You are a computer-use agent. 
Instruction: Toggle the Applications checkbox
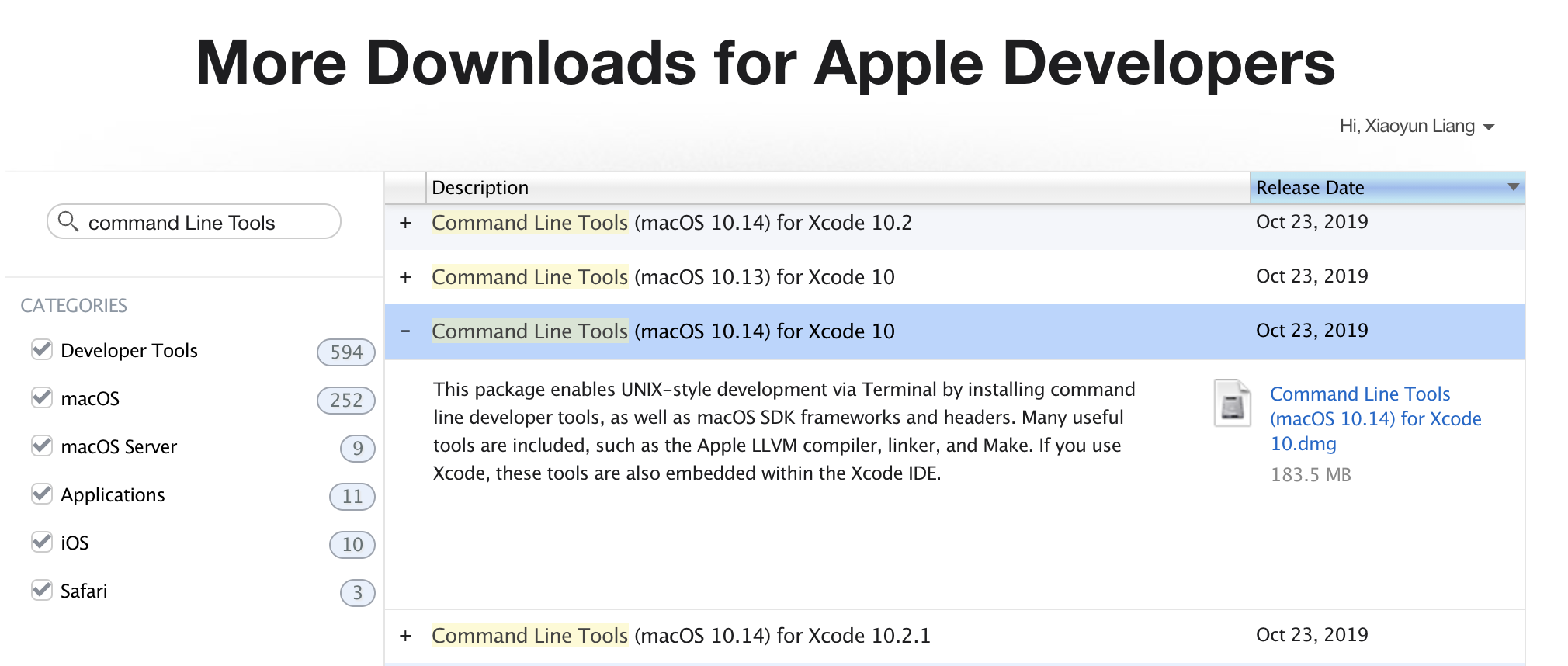point(42,494)
